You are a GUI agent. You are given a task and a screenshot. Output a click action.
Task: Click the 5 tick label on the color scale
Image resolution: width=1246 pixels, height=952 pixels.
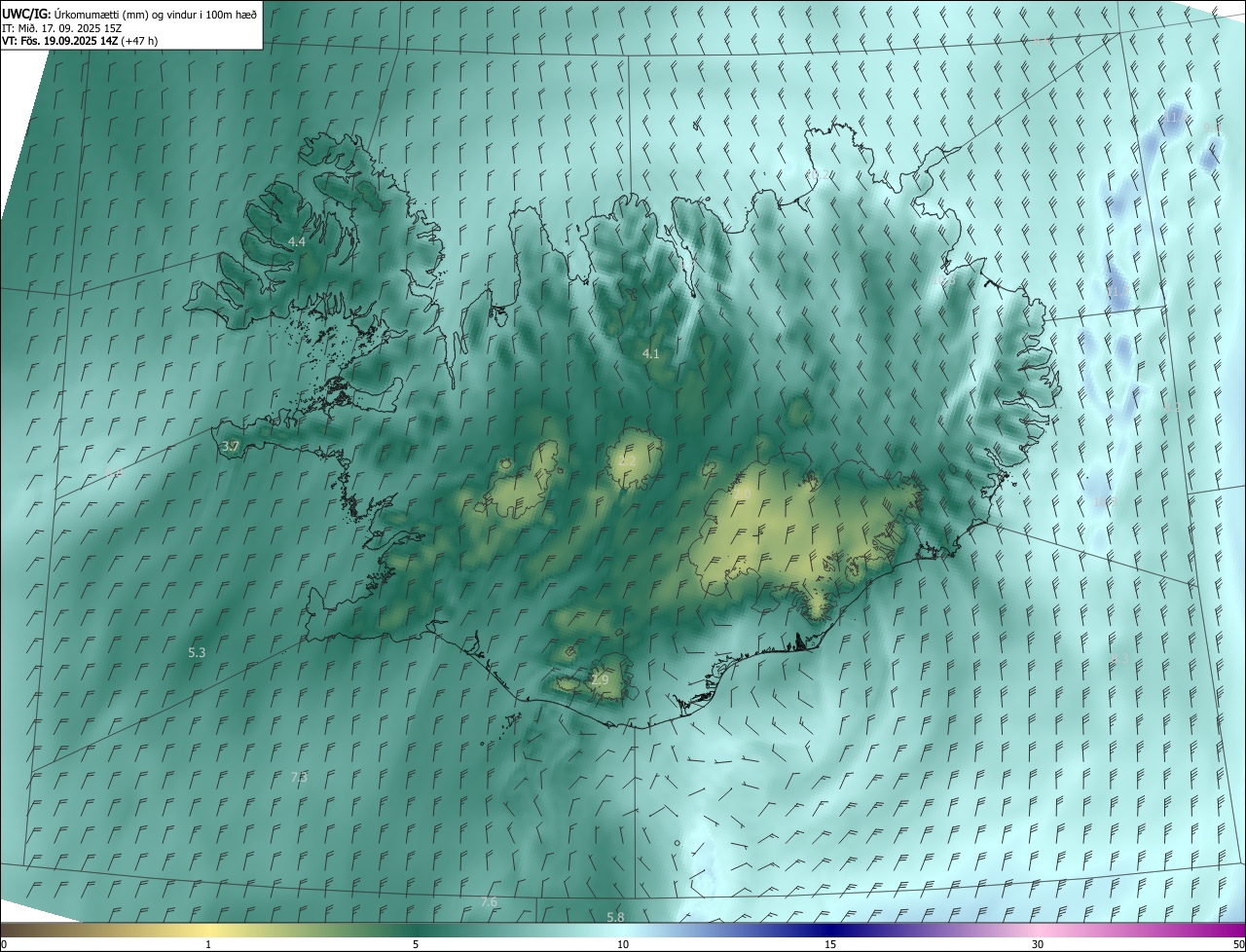tap(416, 944)
